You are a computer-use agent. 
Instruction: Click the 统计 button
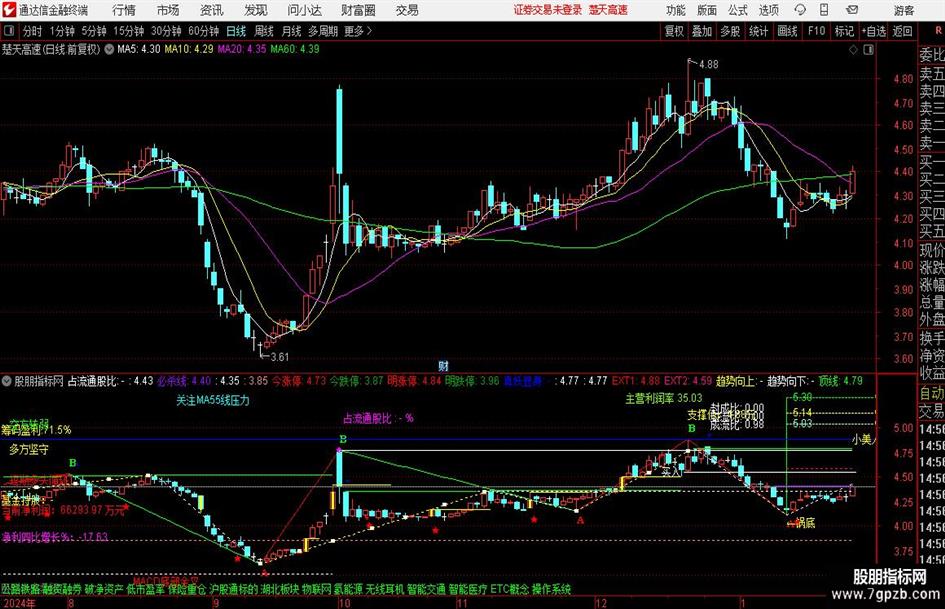coord(758,31)
